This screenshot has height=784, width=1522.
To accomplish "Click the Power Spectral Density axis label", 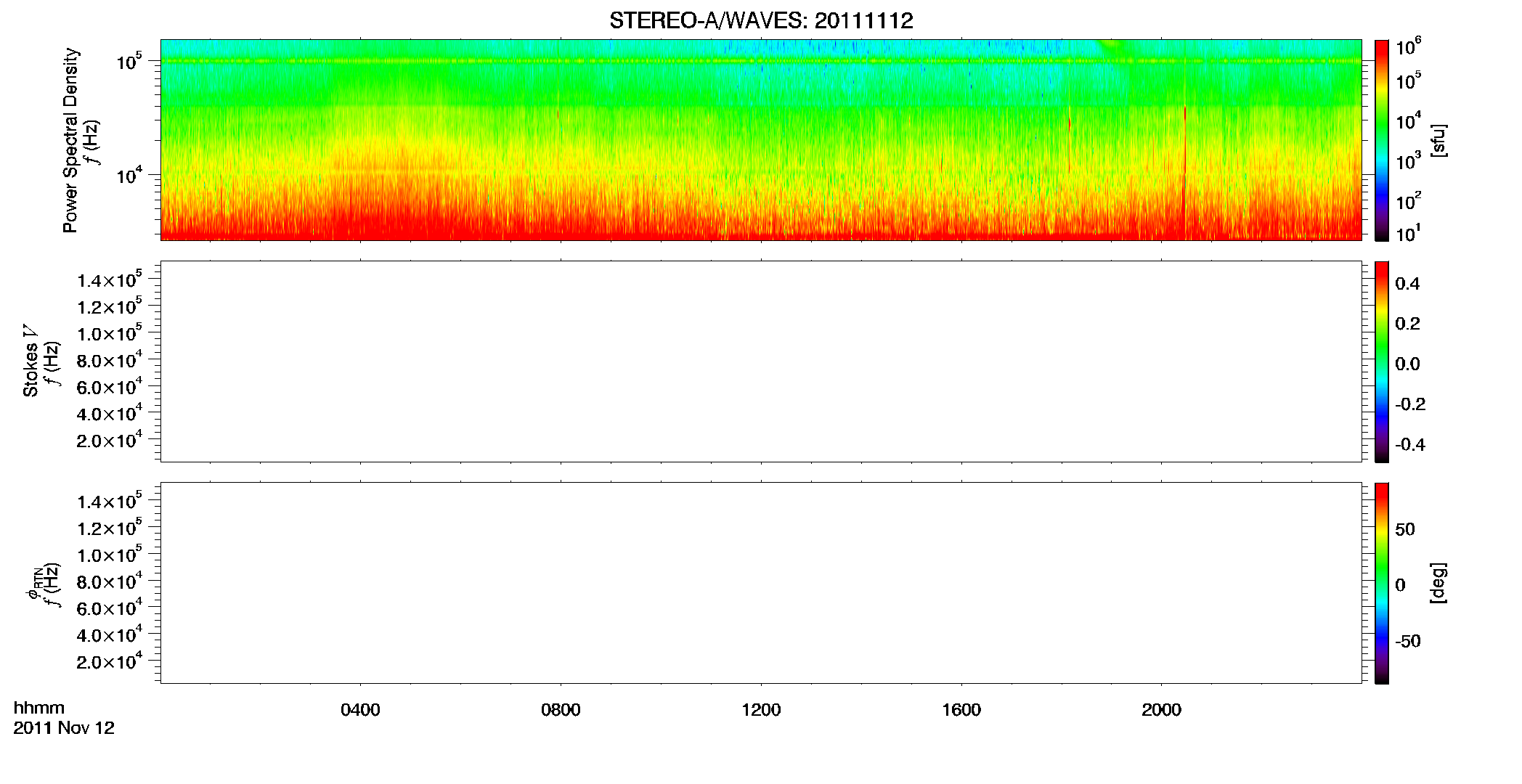I will coord(70,140).
